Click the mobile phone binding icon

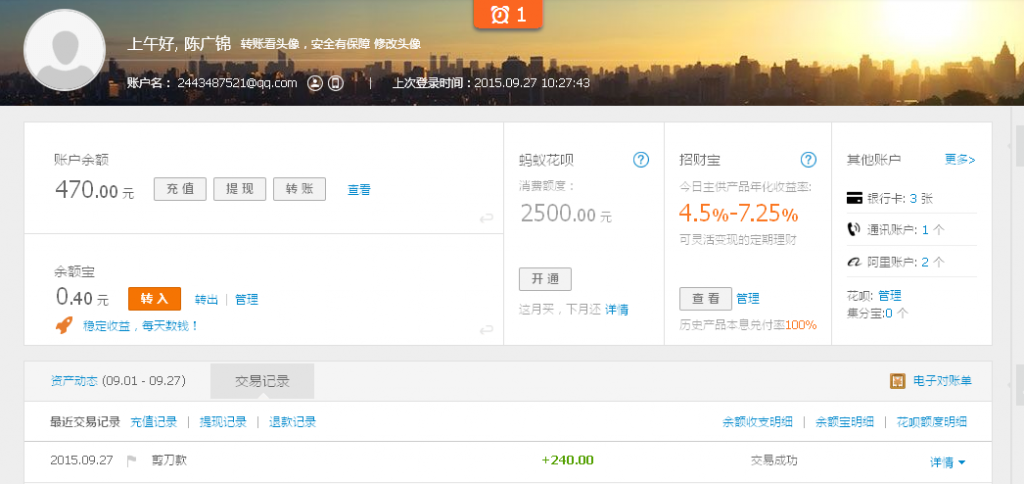pos(335,83)
